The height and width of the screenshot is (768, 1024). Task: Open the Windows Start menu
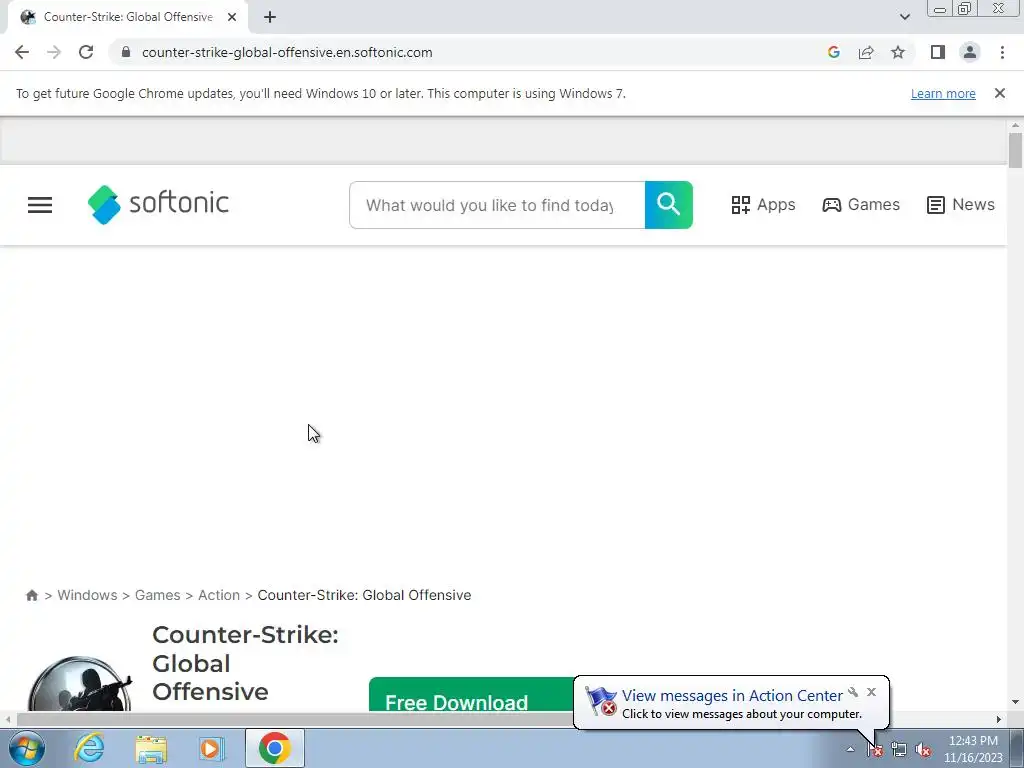[27, 748]
